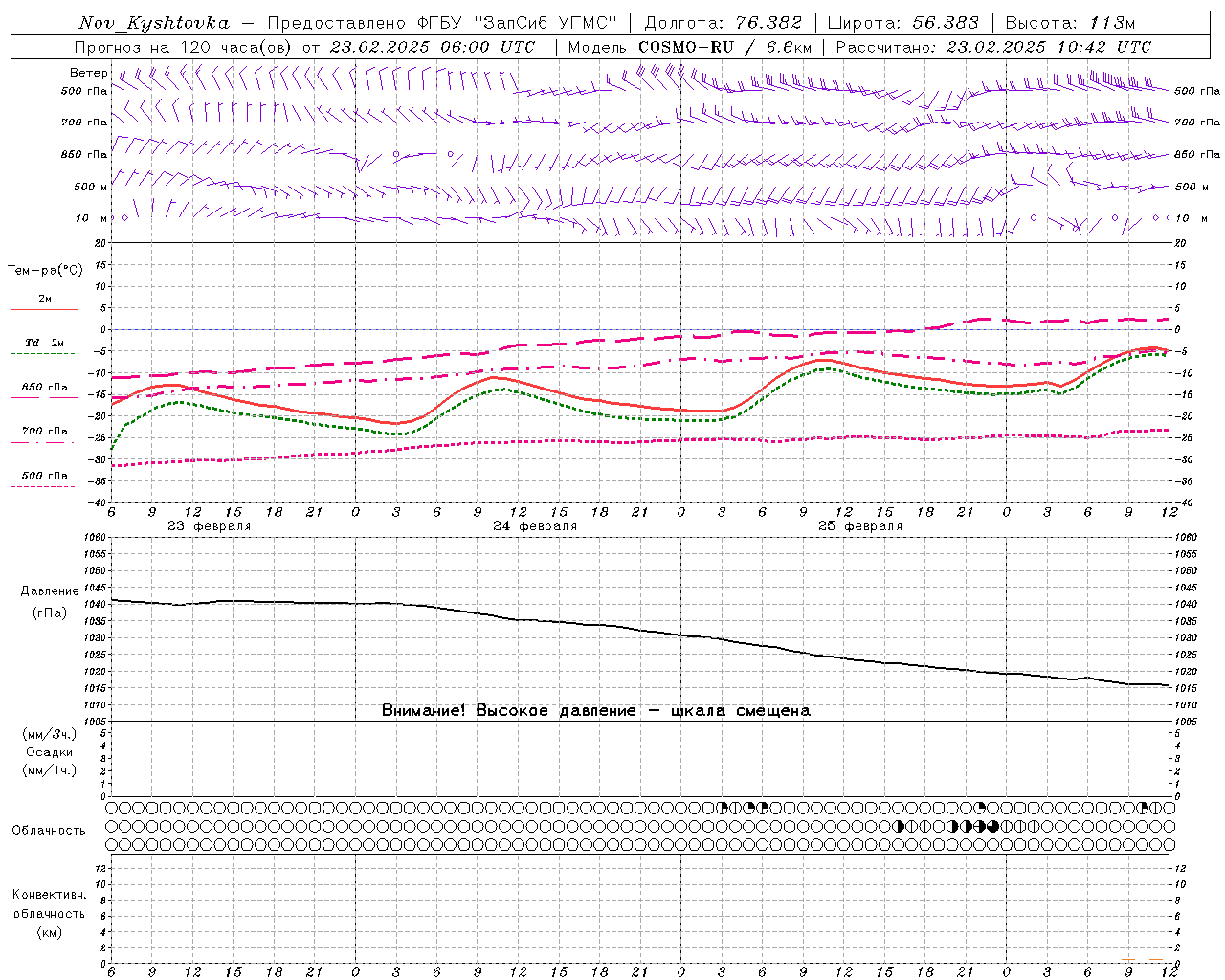Viewport: 1225px width, 980px height.
Task: Select the 'Высота: 113м' elevation text
Action: [1070, 23]
